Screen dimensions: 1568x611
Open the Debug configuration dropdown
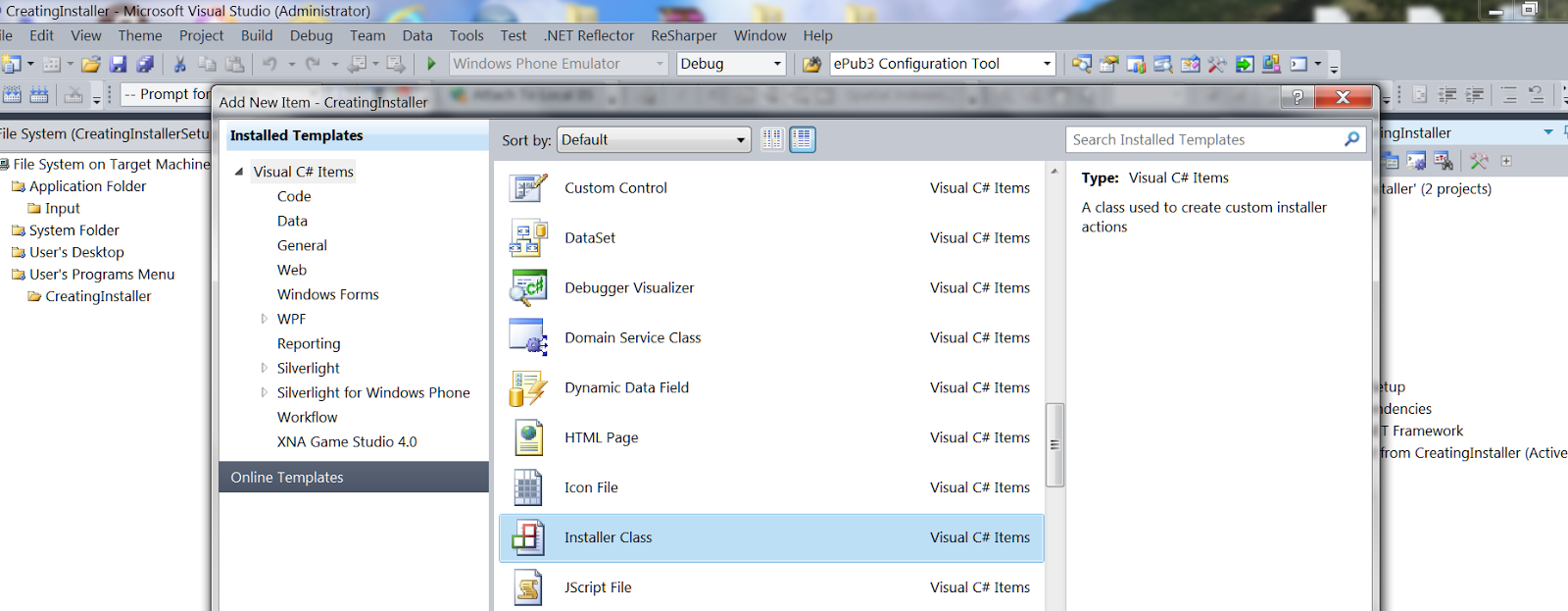[x=731, y=64]
